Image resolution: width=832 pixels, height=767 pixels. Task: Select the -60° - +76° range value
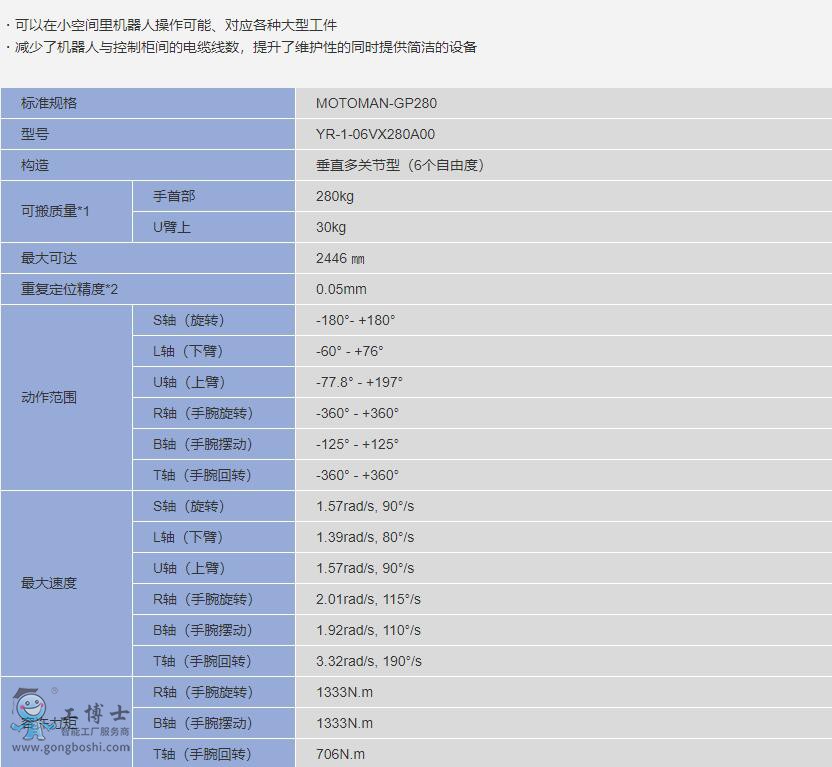click(350, 351)
